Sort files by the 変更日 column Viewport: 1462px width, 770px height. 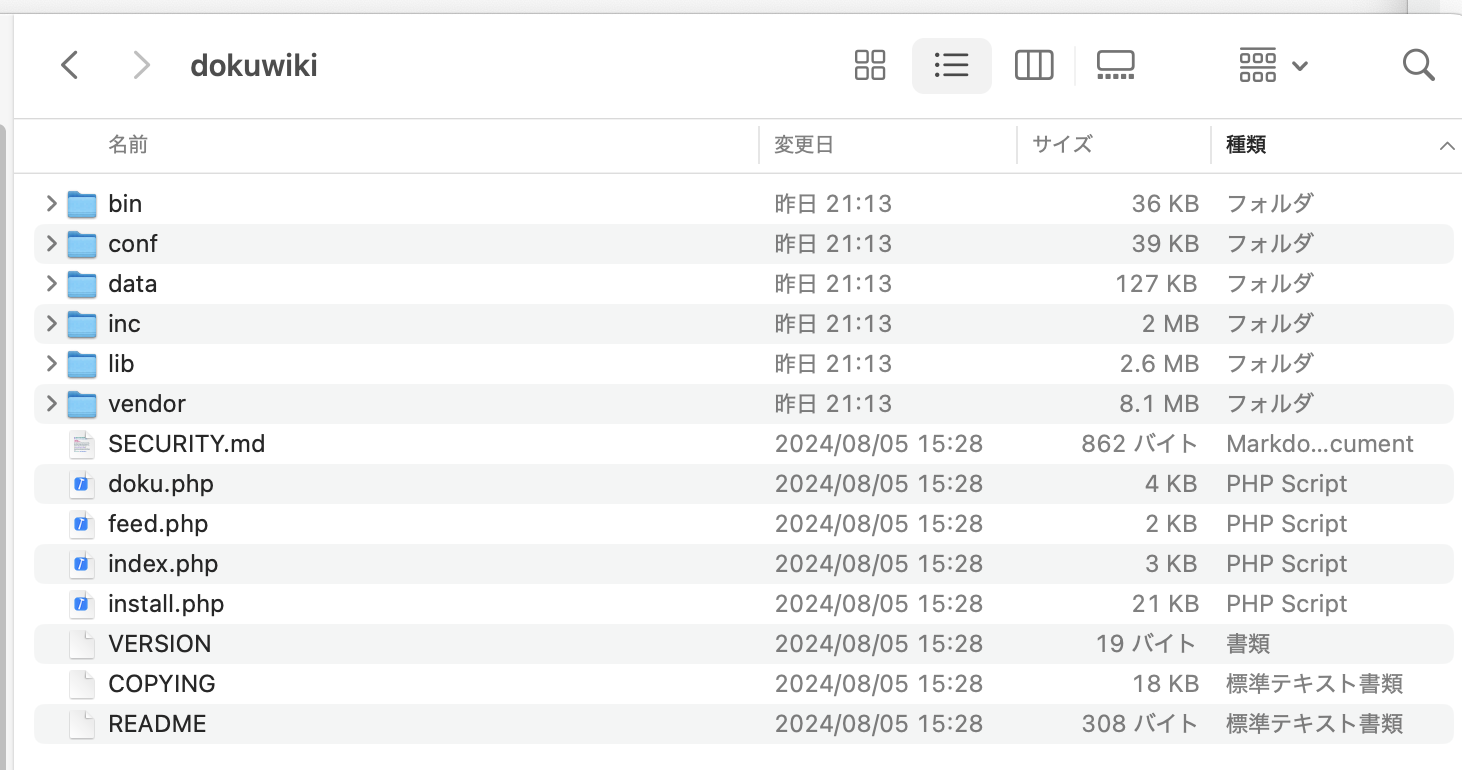(x=803, y=144)
